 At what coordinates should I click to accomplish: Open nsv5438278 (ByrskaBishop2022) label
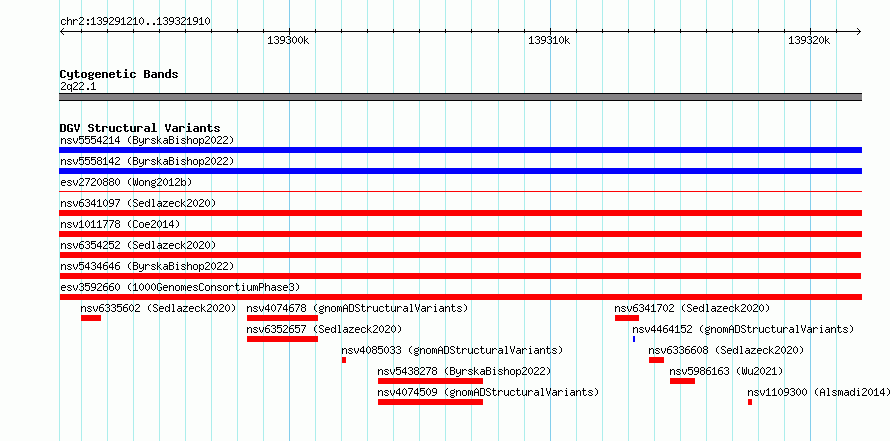(464, 371)
